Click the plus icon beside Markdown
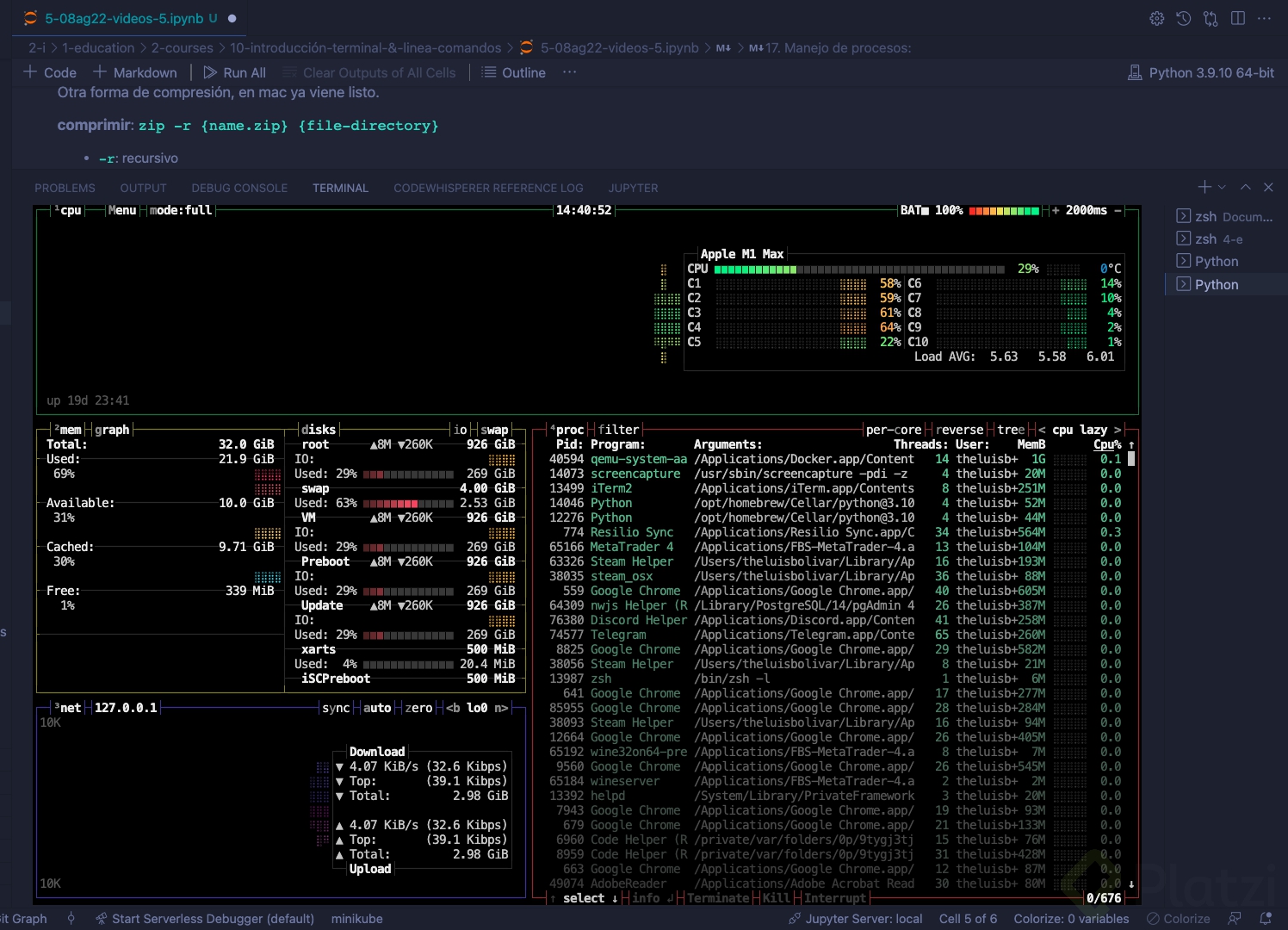Viewport: 1288px width, 930px height. pos(100,72)
